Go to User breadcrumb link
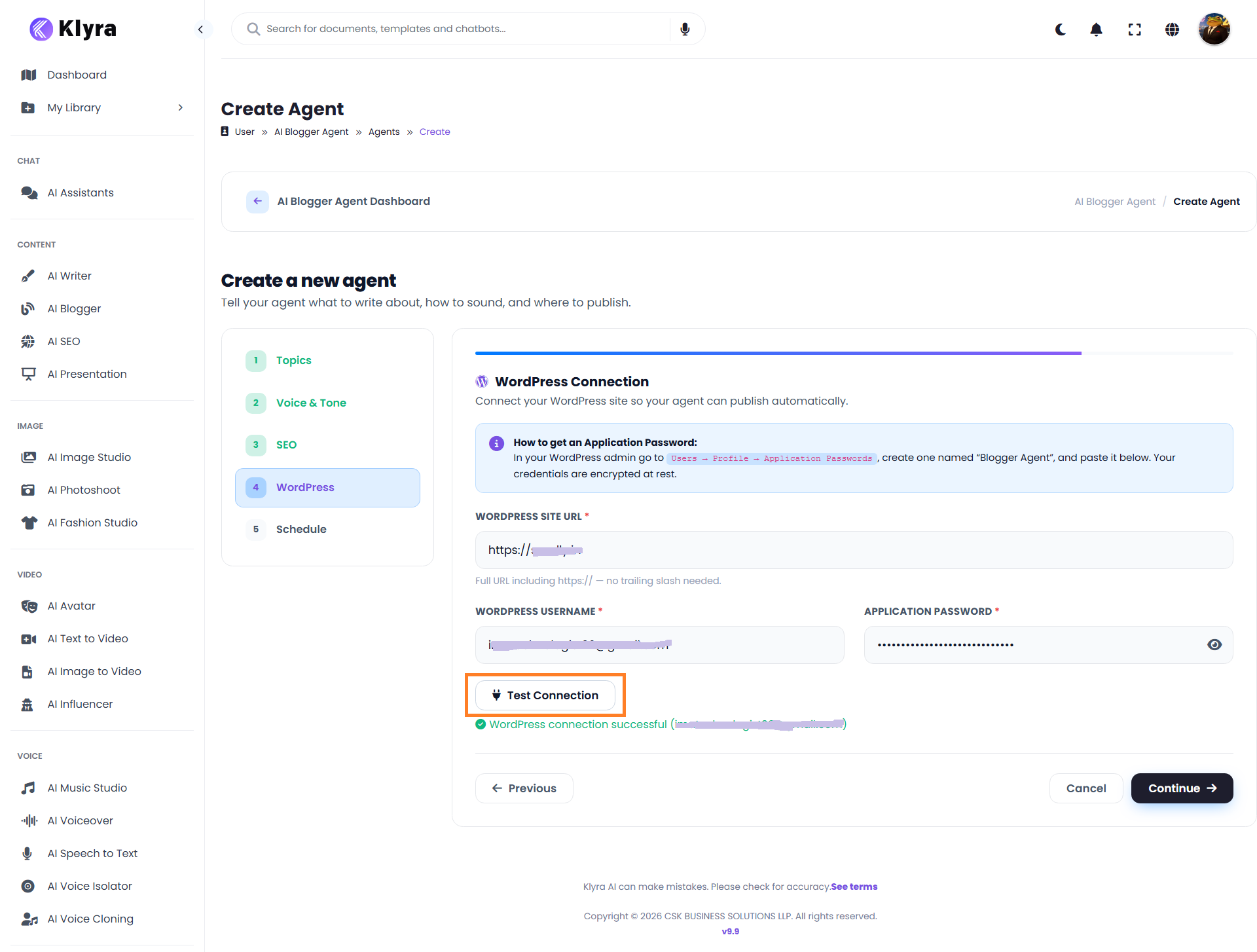Screen dimensions: 1257x952 245,132
